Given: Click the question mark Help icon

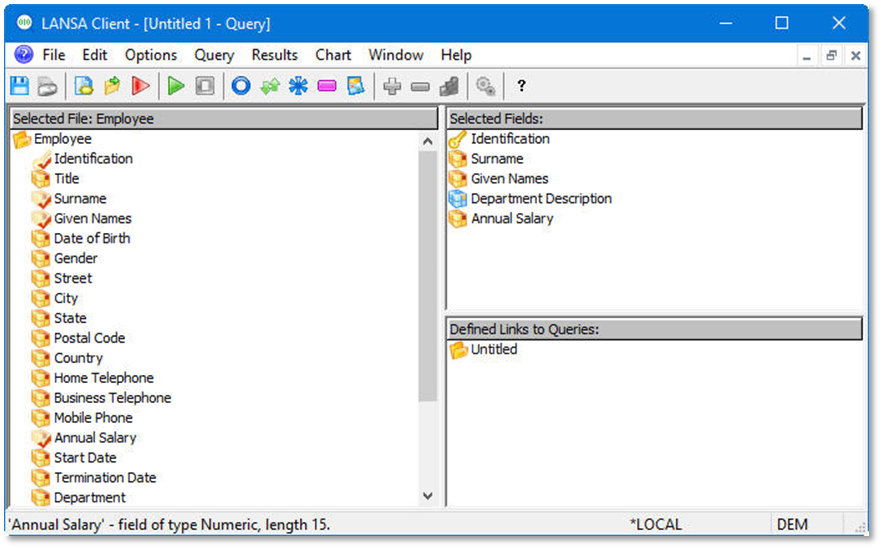Looking at the screenshot, I should (x=521, y=85).
